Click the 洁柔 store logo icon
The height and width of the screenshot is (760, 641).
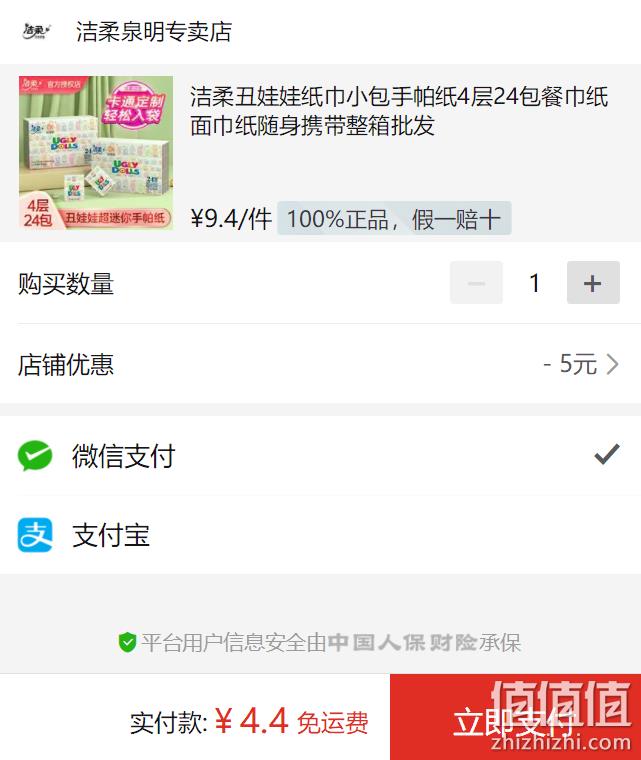tap(36, 32)
